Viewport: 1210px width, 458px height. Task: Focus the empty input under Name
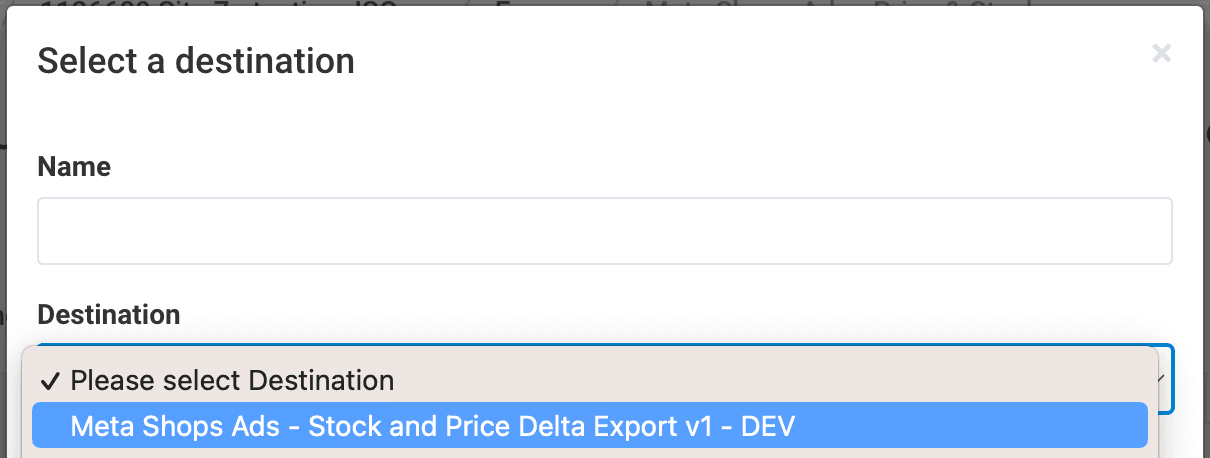[604, 231]
